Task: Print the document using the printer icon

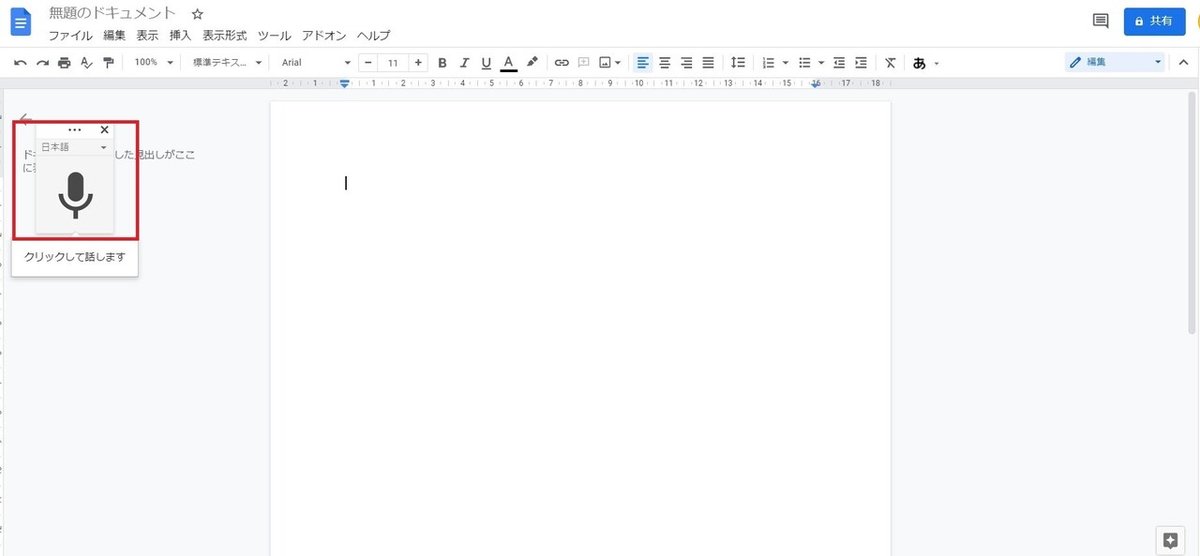Action: pyautogui.click(x=64, y=62)
